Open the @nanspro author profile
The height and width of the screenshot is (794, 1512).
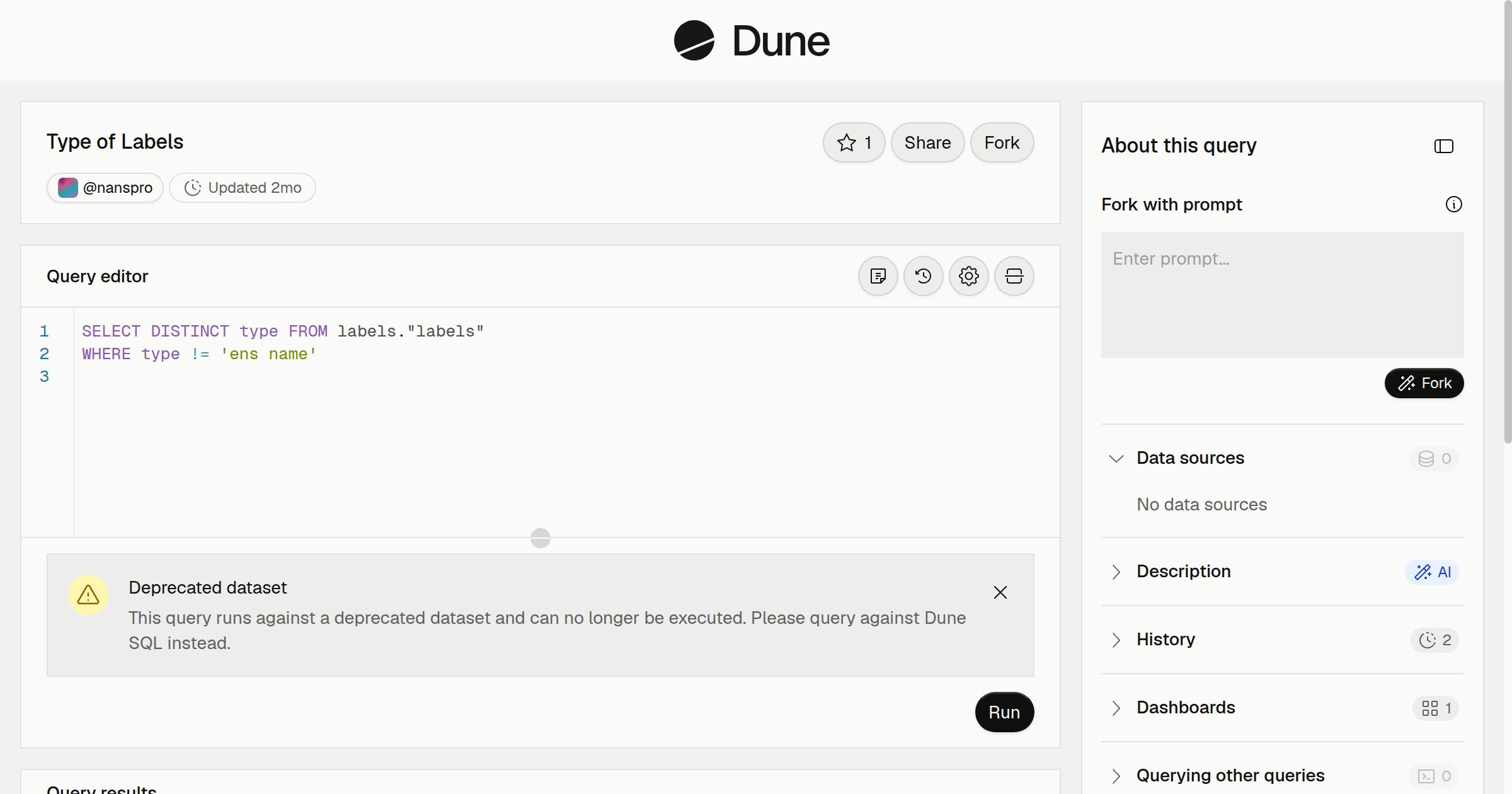click(105, 188)
